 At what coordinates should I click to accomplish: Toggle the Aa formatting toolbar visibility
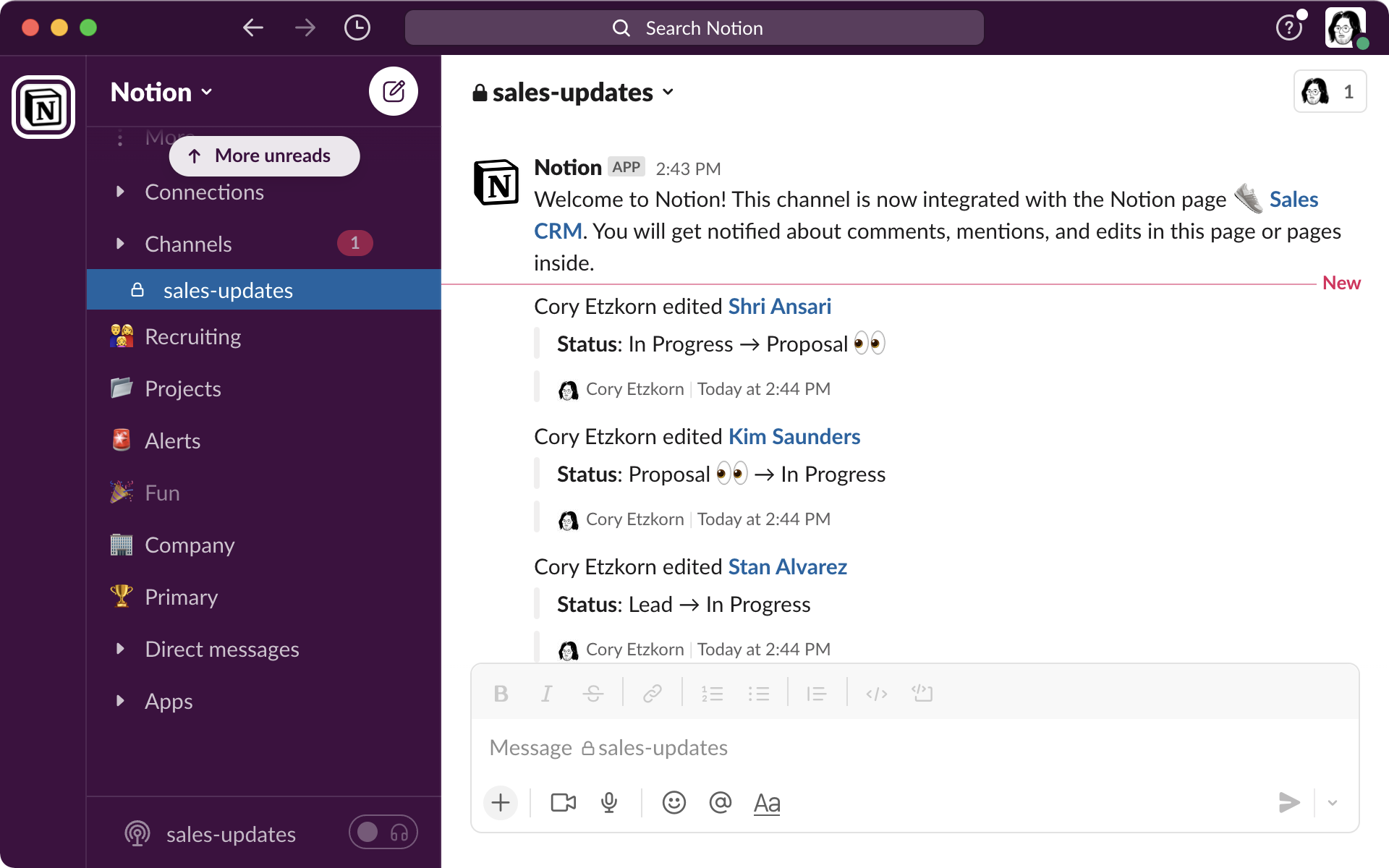pyautogui.click(x=767, y=803)
